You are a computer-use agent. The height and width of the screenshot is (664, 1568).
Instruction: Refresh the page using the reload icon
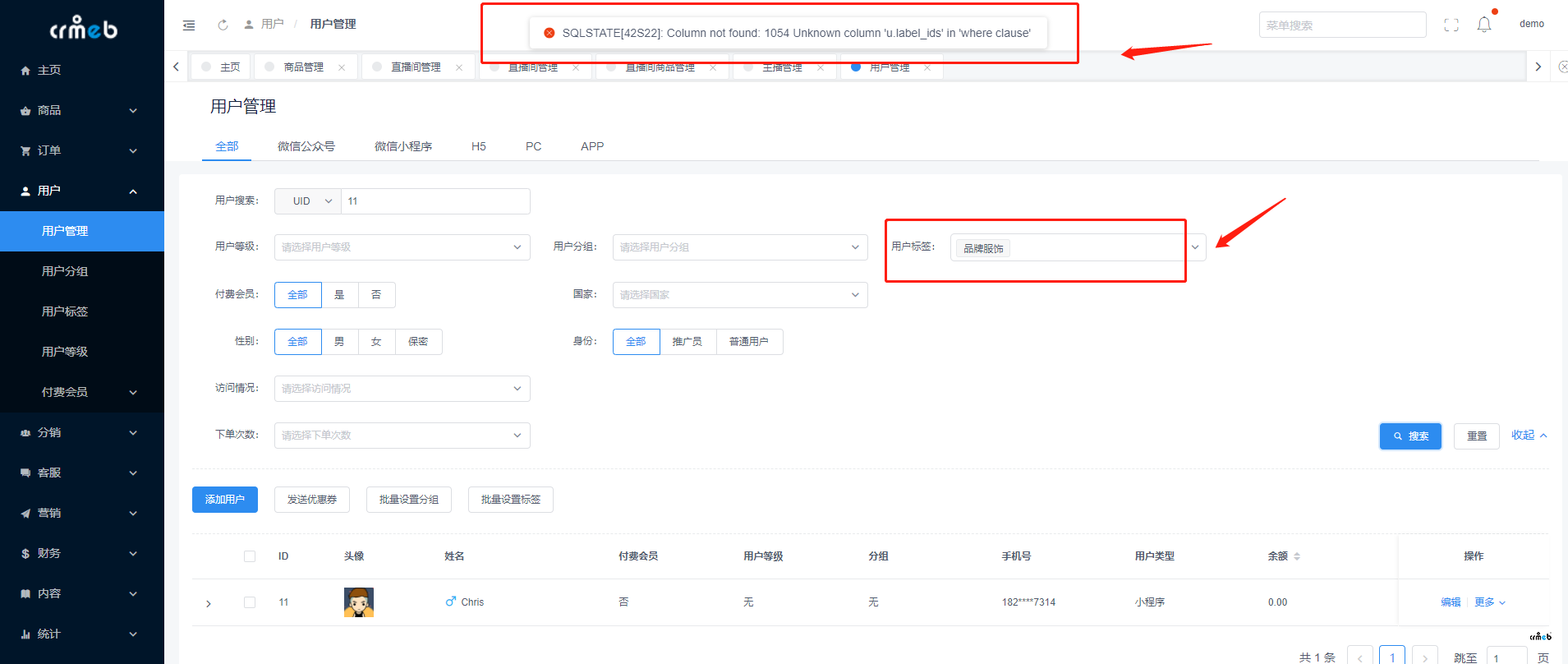(x=223, y=25)
